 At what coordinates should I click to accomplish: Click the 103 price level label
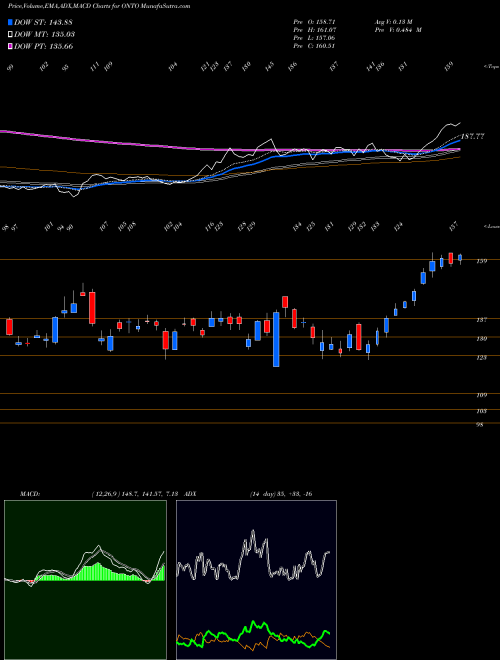pyautogui.click(x=482, y=411)
